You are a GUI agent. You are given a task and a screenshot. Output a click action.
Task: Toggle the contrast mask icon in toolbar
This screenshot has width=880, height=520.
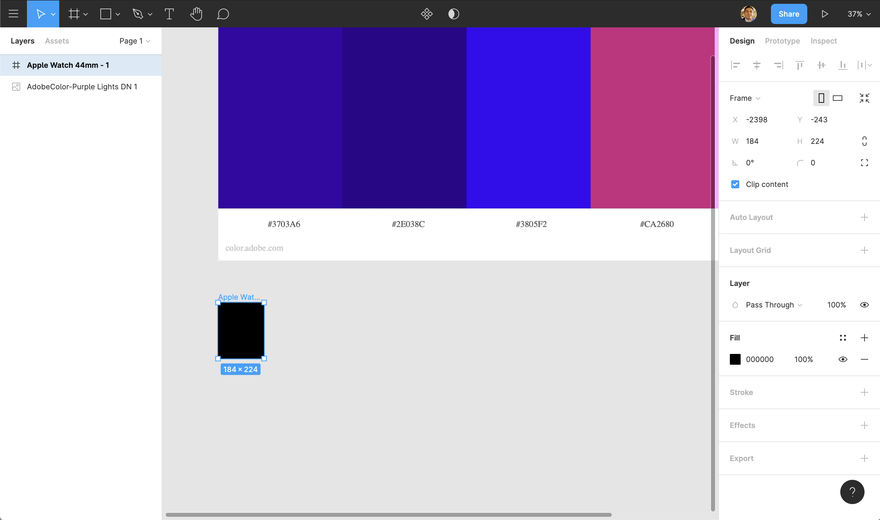point(453,14)
